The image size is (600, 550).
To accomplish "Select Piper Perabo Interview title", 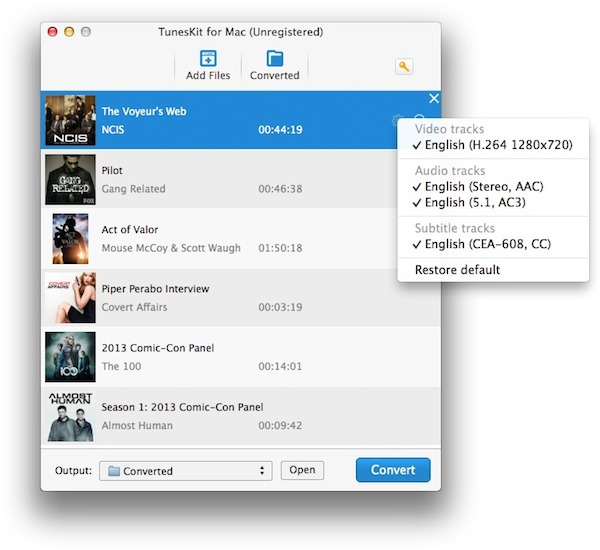I will point(155,289).
